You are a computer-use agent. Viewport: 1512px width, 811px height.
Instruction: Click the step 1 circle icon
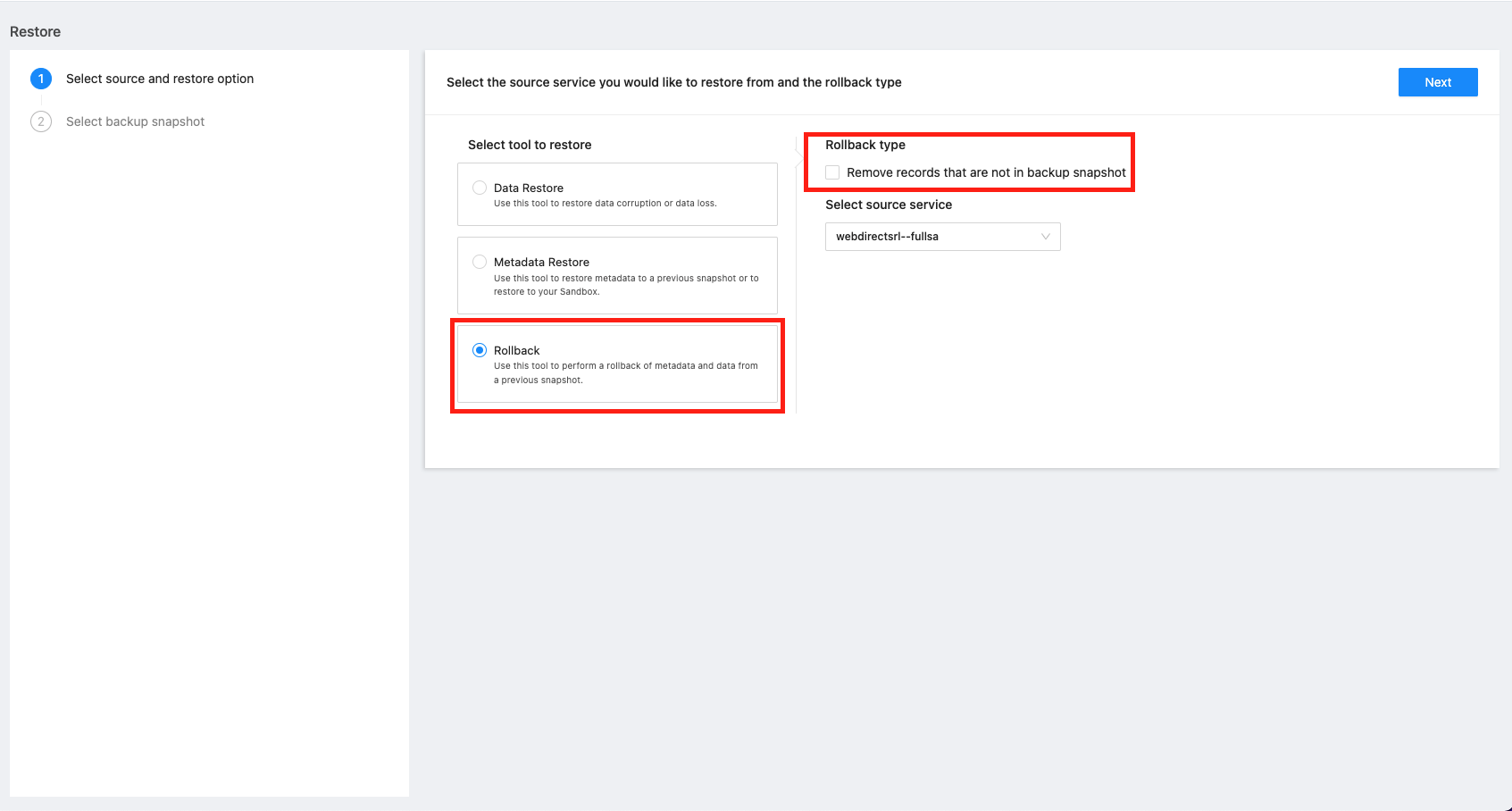[x=41, y=79]
